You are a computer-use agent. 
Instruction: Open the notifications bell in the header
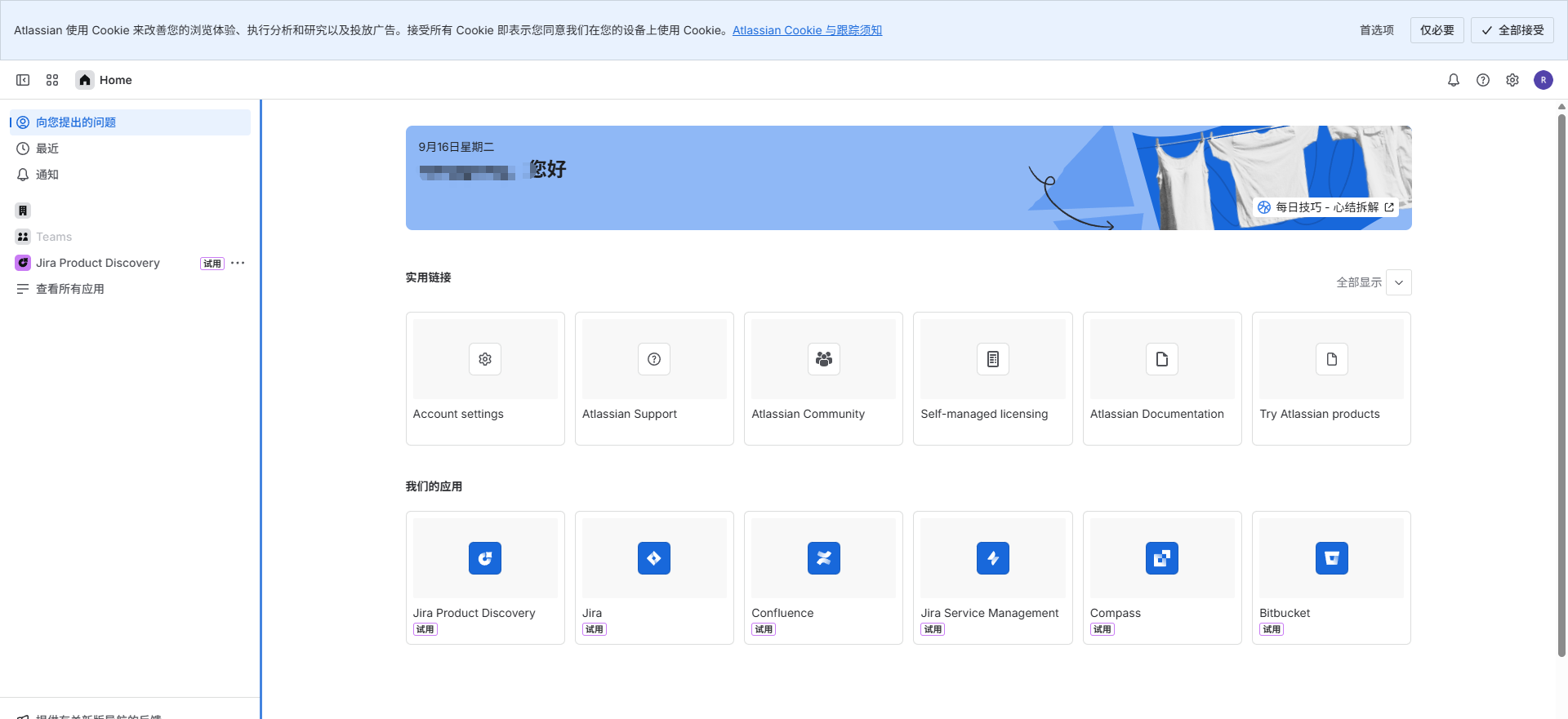[1453, 80]
